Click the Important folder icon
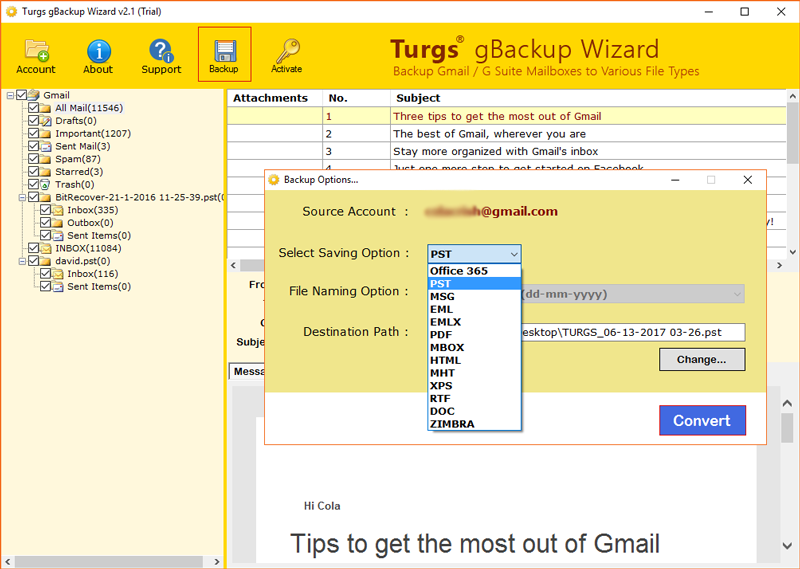 pos(45,133)
